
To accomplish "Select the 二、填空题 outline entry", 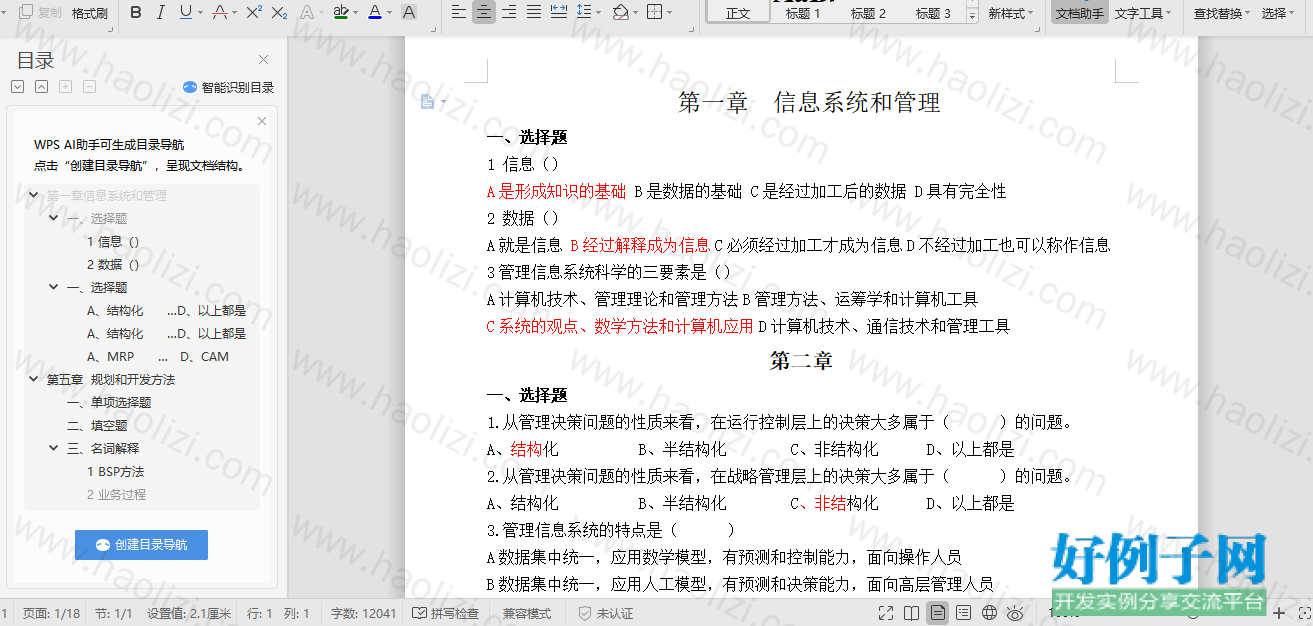I will 97,426.
